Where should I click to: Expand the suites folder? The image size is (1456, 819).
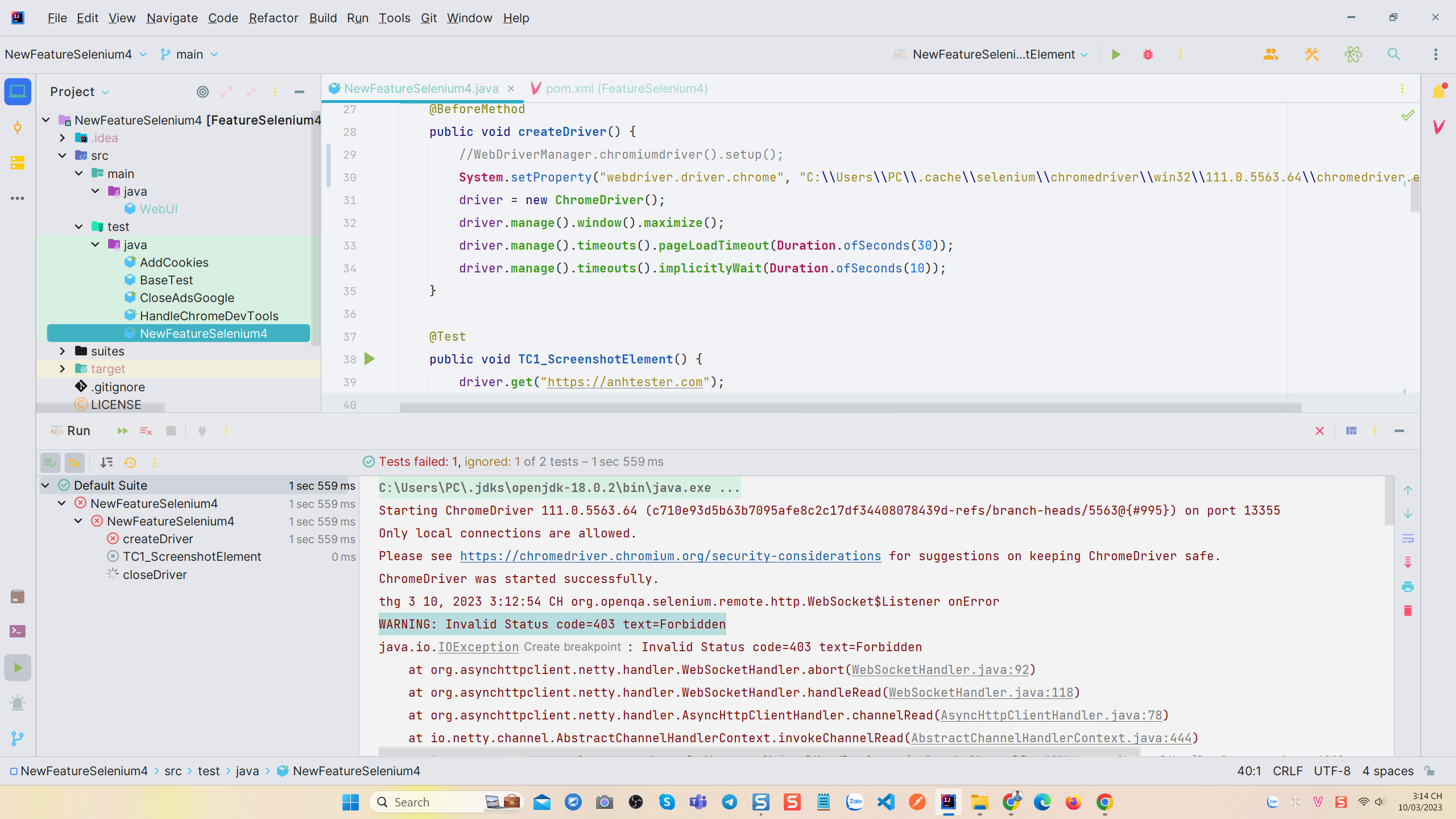[63, 351]
